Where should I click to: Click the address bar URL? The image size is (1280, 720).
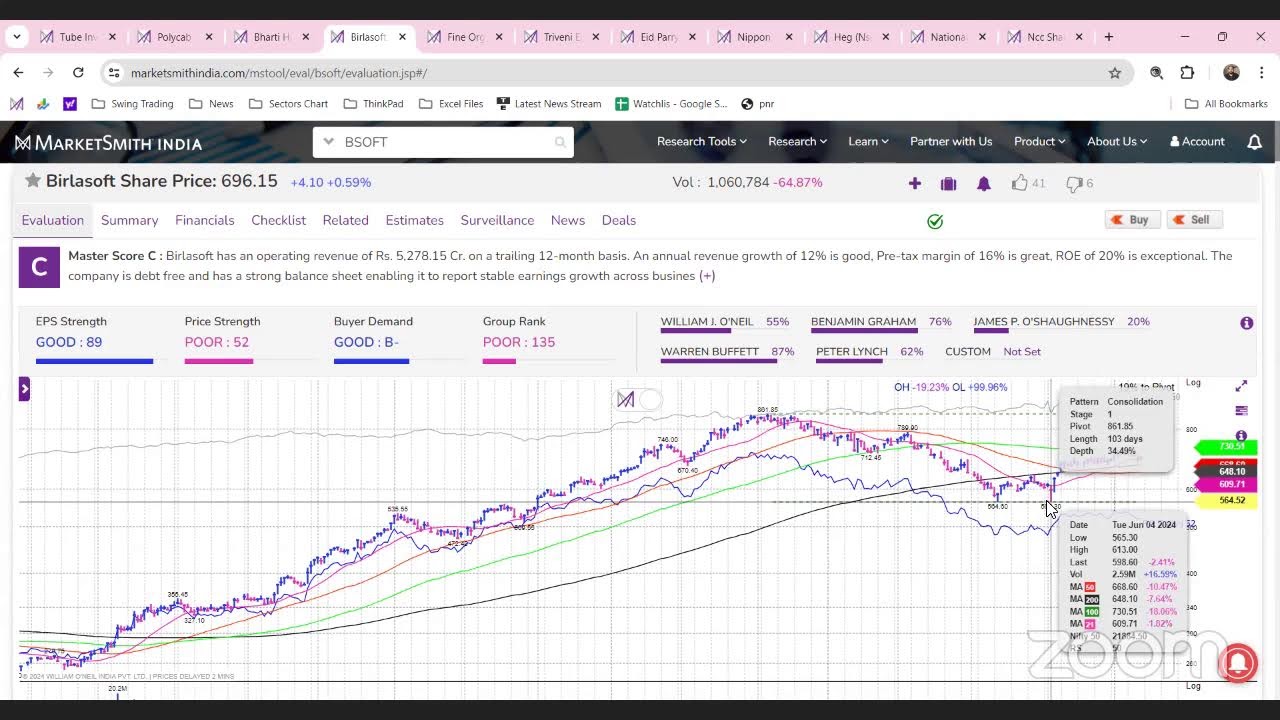[279, 73]
